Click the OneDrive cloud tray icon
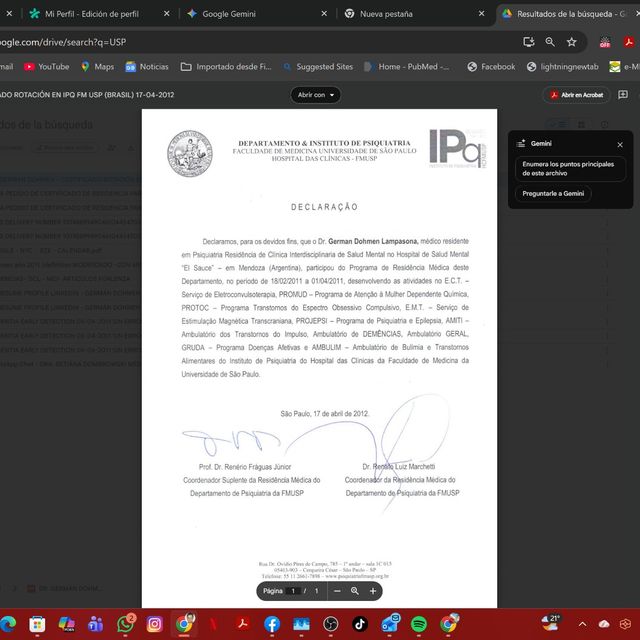The height and width of the screenshot is (640, 640). 604,624
